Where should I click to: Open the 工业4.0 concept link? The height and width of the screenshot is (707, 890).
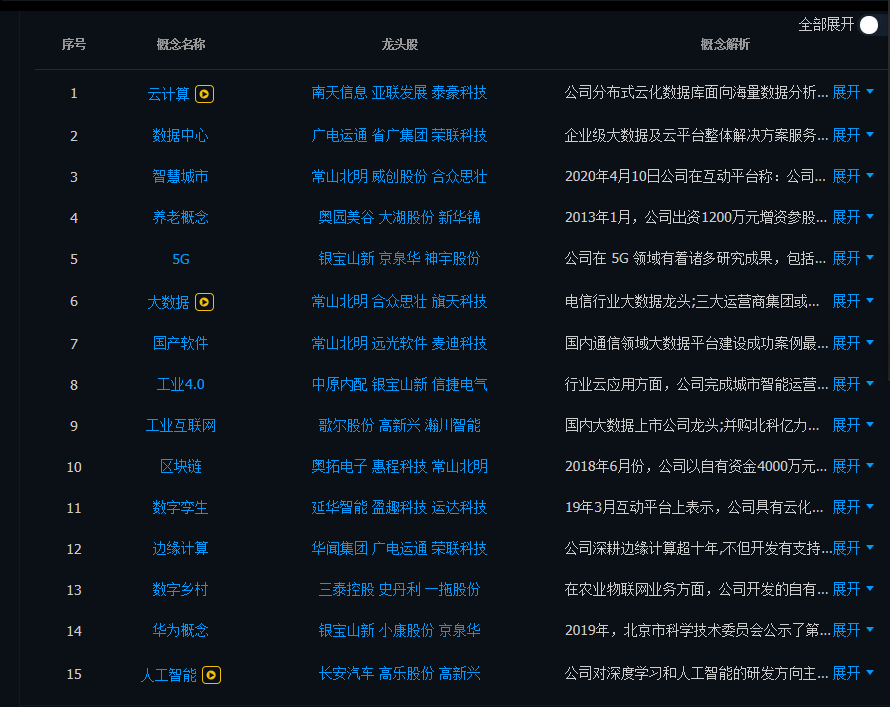click(180, 384)
